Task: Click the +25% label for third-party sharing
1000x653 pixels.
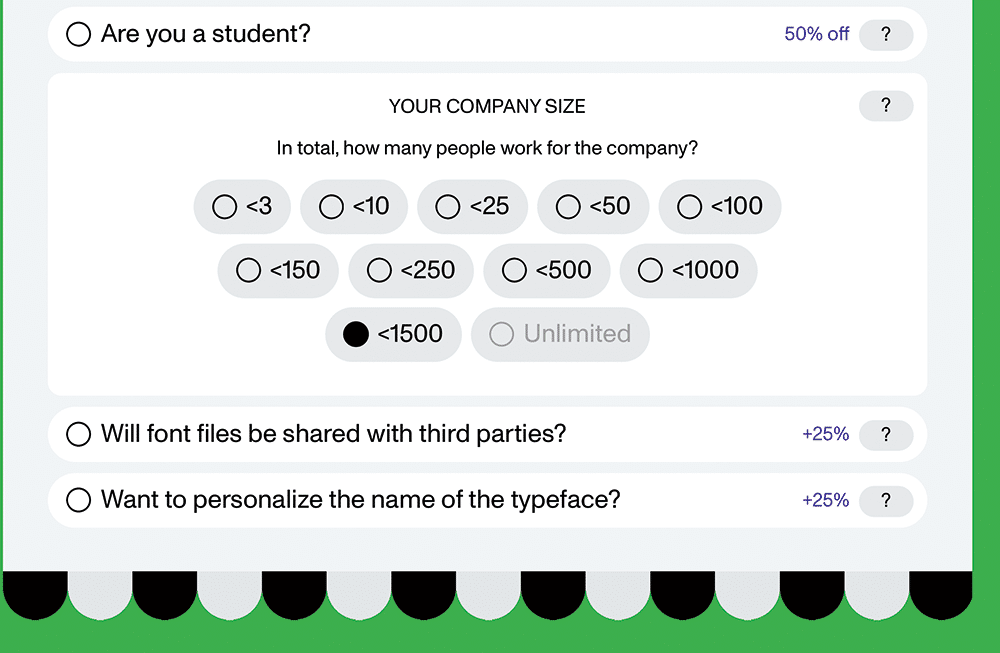Action: tap(825, 435)
